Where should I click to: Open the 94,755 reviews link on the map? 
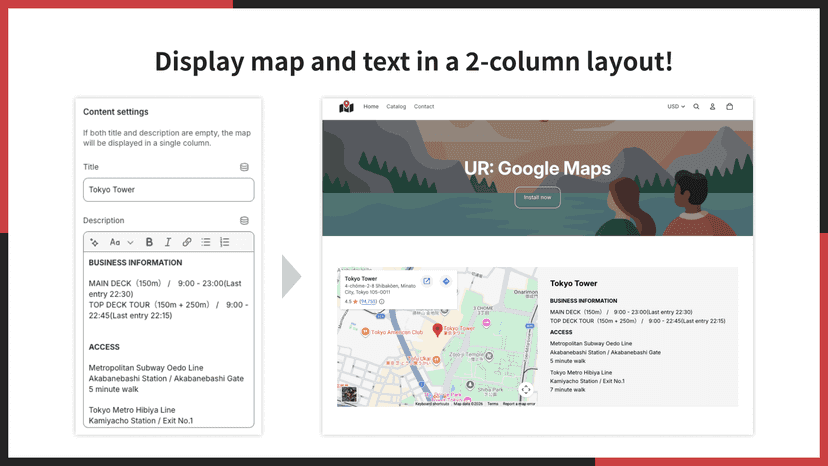(368, 302)
